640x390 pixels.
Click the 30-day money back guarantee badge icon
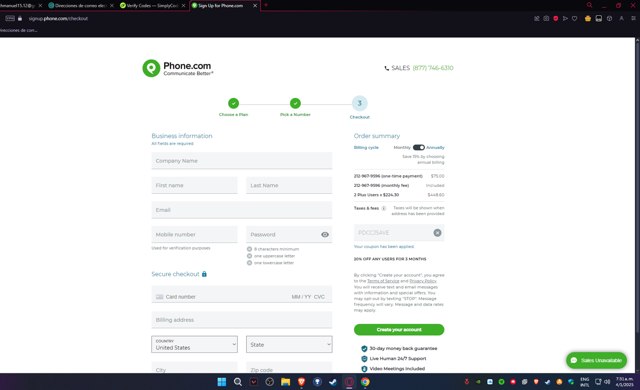(x=364, y=348)
